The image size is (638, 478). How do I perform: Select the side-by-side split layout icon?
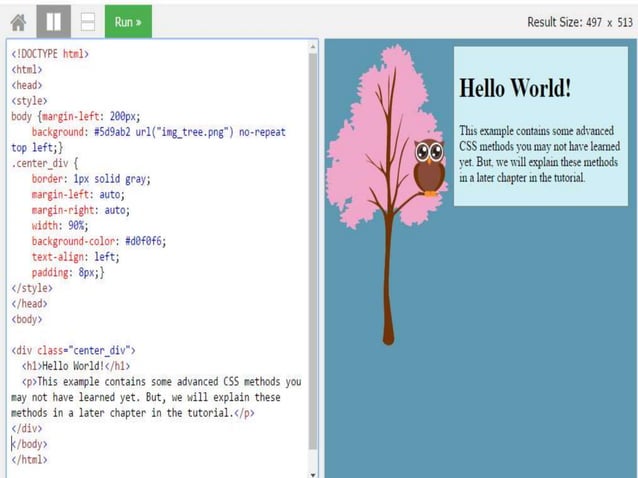[x=53, y=21]
